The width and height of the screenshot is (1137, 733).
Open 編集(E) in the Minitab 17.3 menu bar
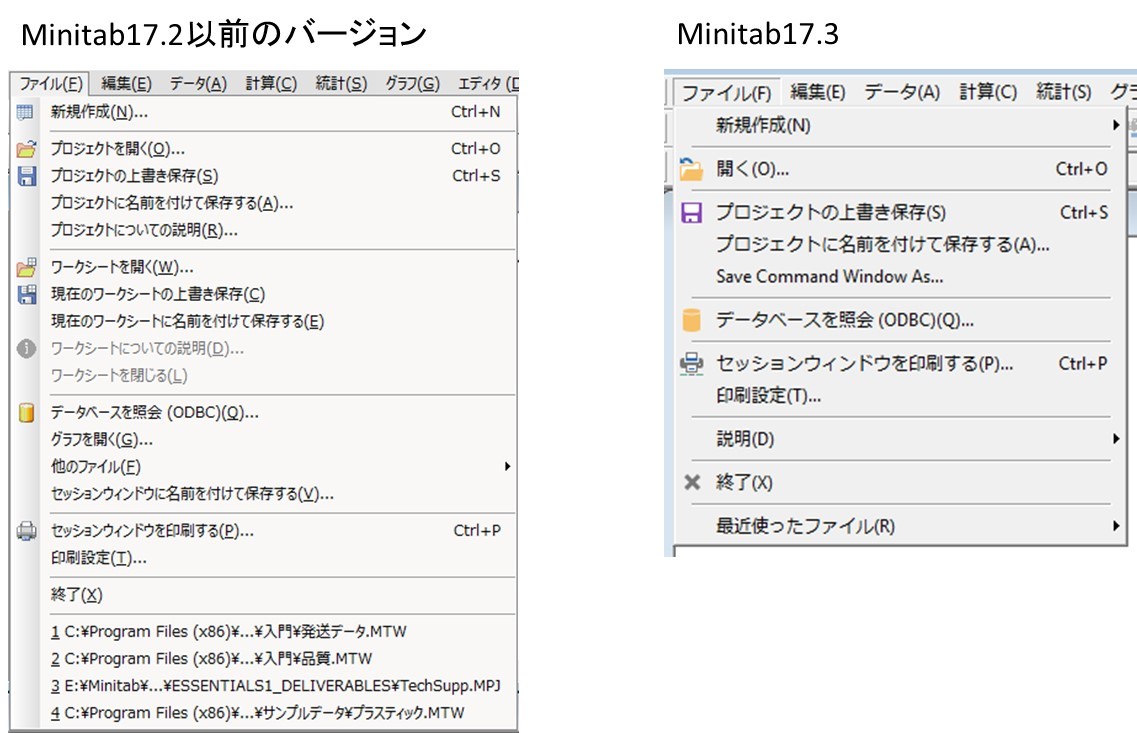tap(818, 92)
